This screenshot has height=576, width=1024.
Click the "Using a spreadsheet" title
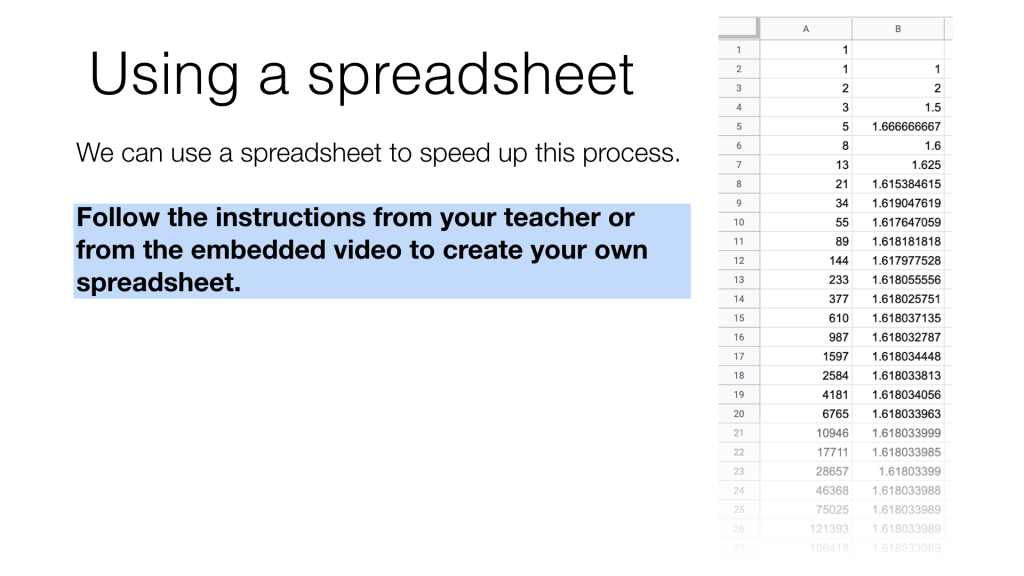click(362, 74)
